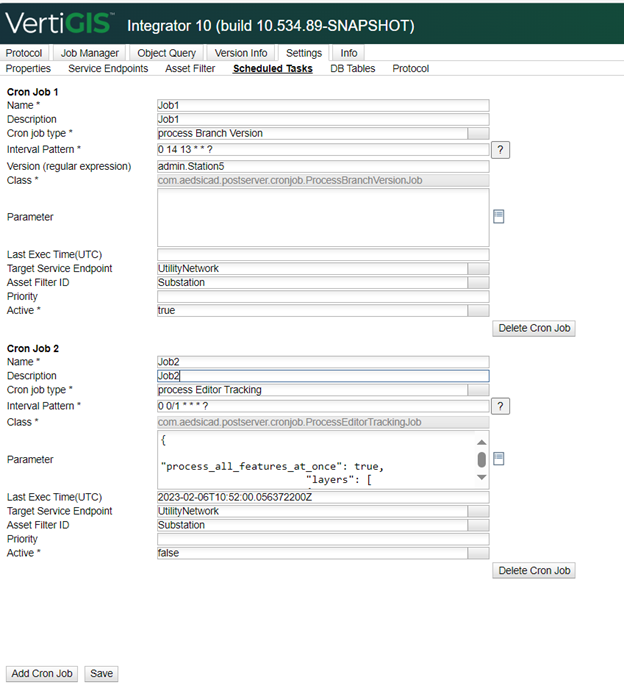This screenshot has width=624, height=688.
Task: Open the Object Query tab
Action: (167, 53)
